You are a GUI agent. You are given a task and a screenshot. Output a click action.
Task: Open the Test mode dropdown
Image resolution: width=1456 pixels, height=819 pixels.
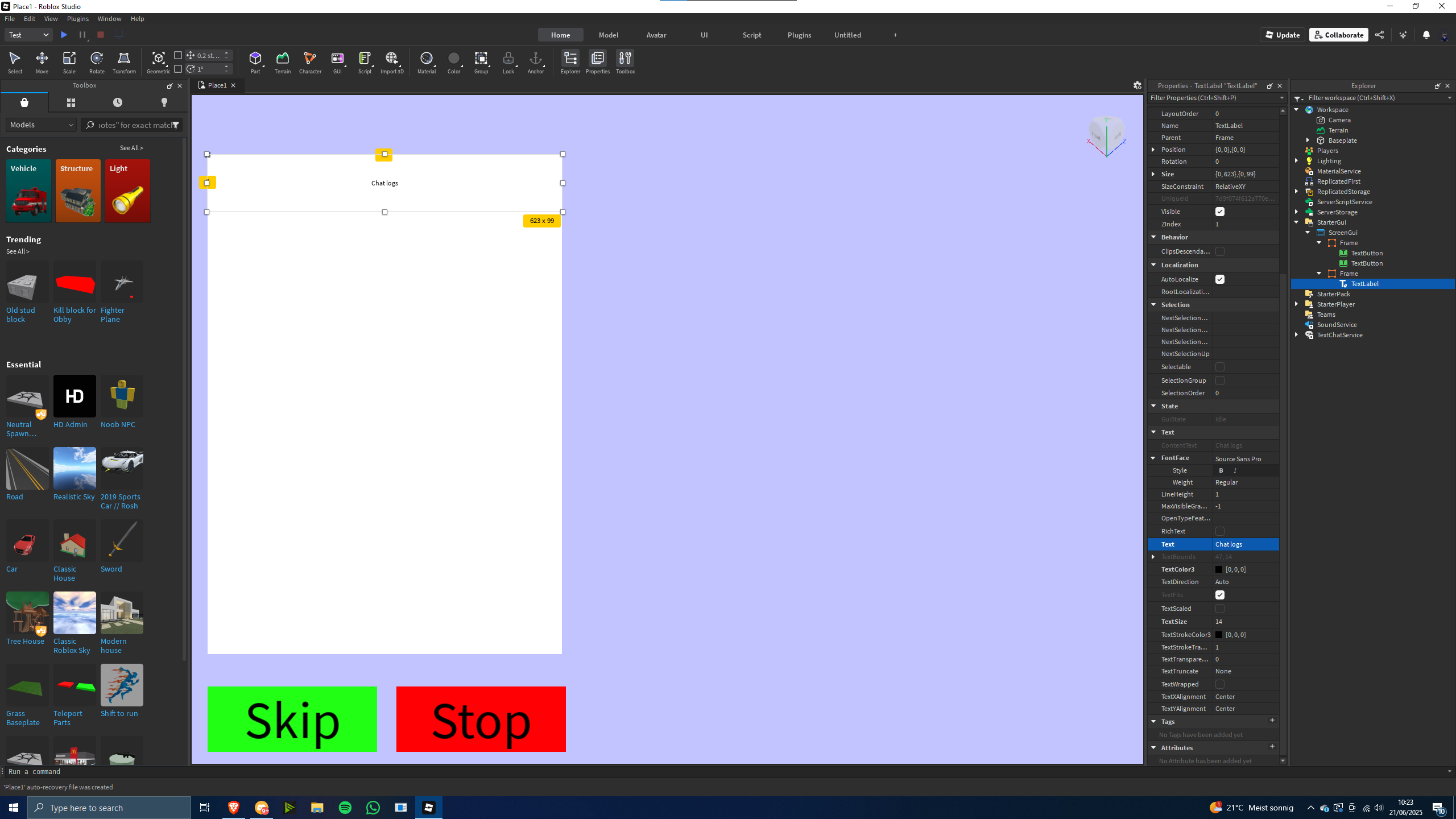[x=28, y=35]
